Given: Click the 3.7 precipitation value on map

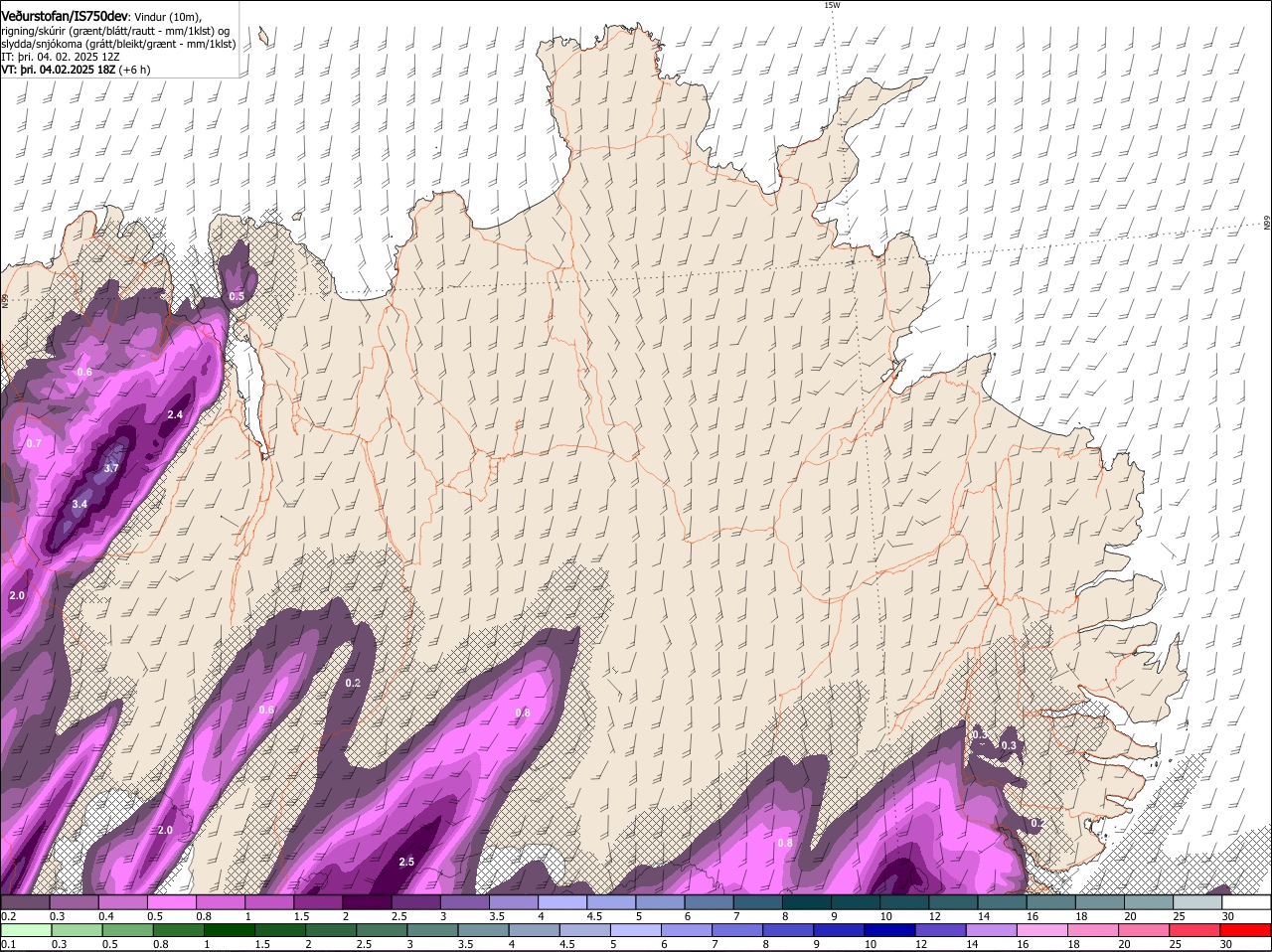Looking at the screenshot, I should pos(111,468).
